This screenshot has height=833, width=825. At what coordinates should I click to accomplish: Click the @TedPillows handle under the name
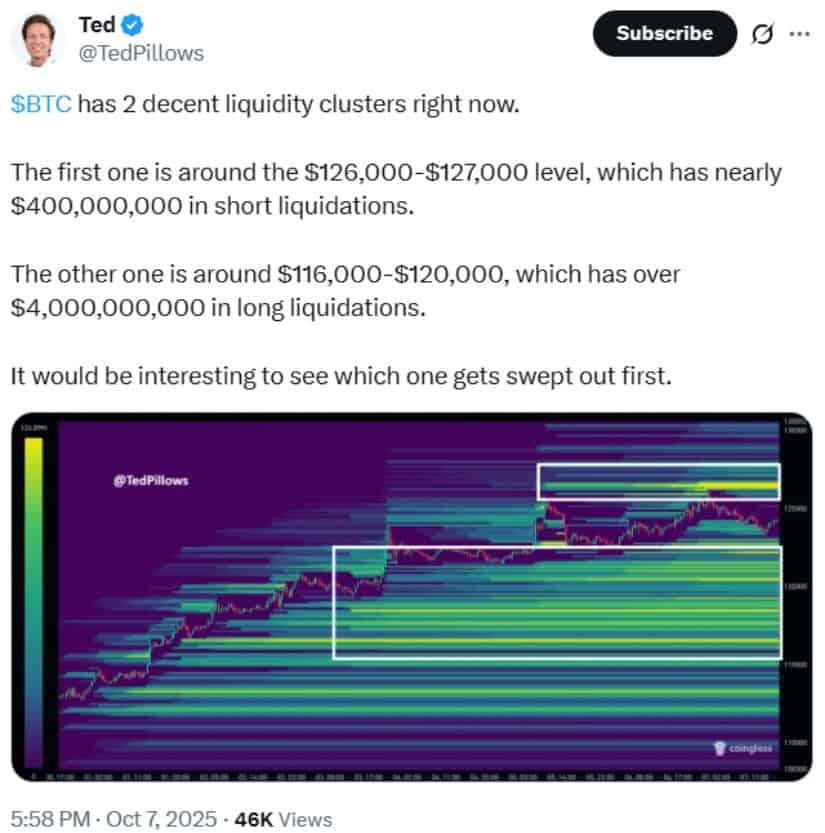click(x=140, y=53)
